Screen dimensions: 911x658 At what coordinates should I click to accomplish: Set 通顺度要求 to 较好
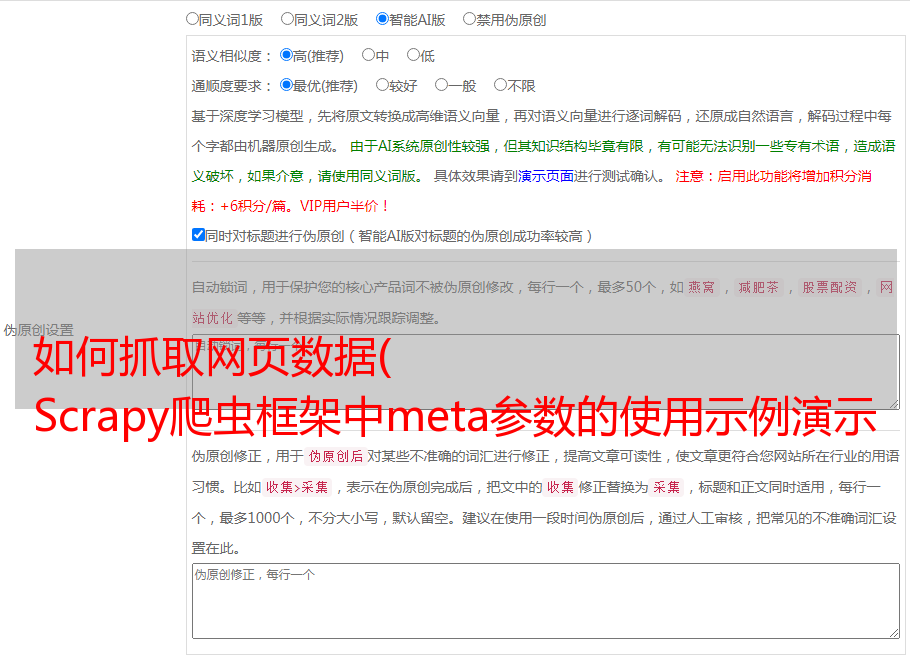(x=382, y=85)
